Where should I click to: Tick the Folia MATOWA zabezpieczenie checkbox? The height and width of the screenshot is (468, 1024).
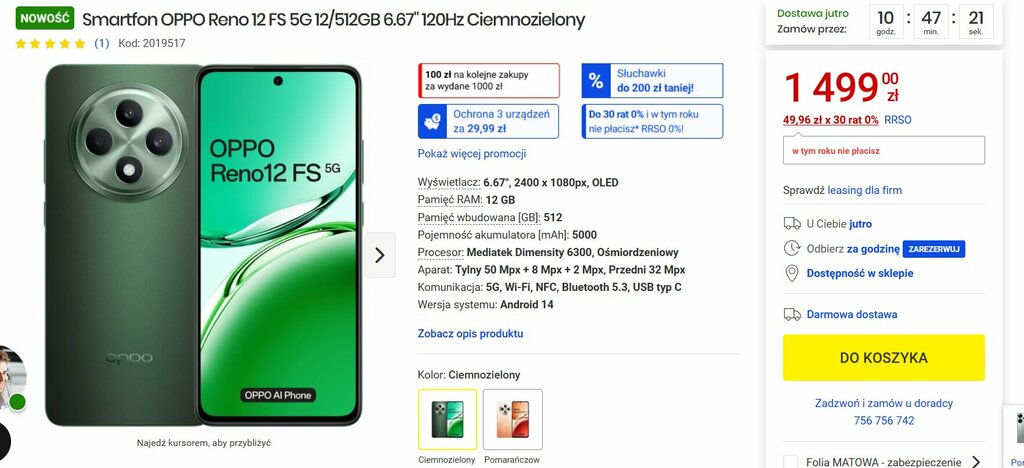790,462
